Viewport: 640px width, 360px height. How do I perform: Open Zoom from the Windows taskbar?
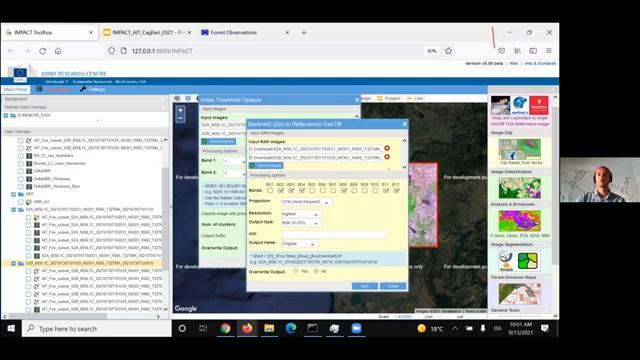[x=356, y=329]
